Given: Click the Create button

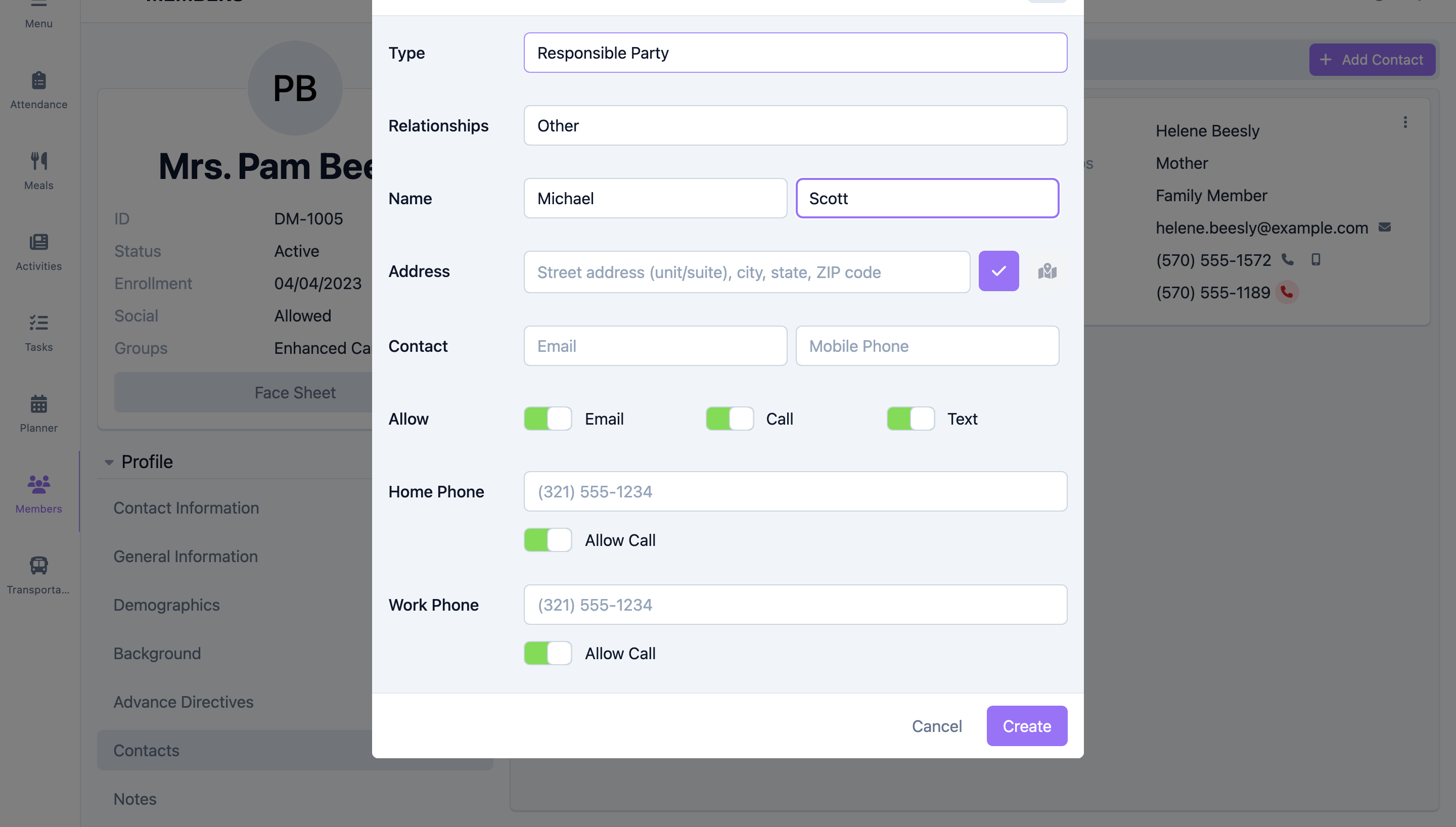Looking at the screenshot, I should pyautogui.click(x=1026, y=726).
